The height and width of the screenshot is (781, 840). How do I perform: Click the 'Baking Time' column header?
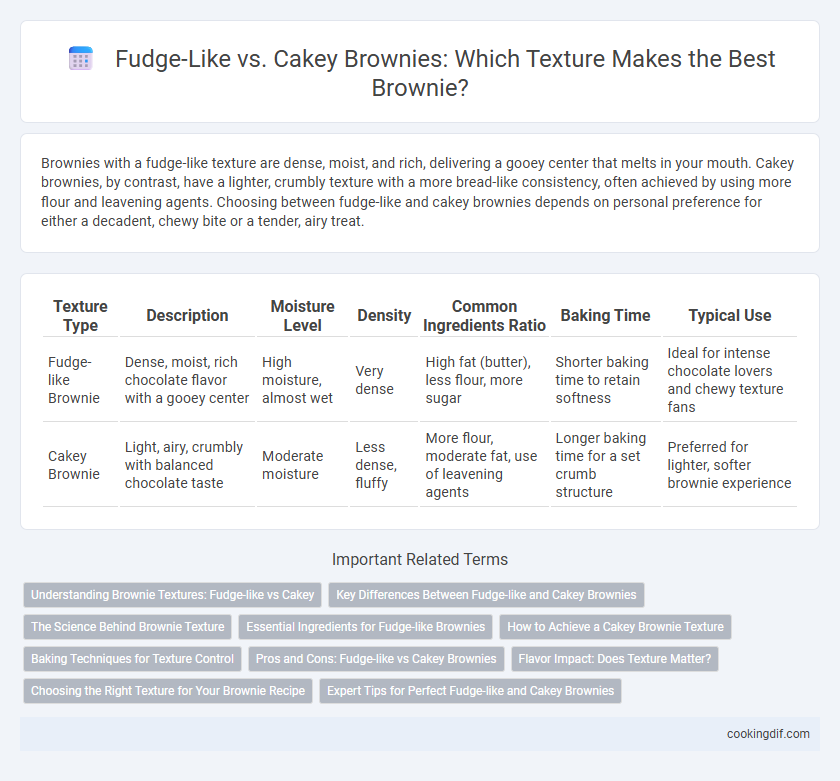pos(605,316)
